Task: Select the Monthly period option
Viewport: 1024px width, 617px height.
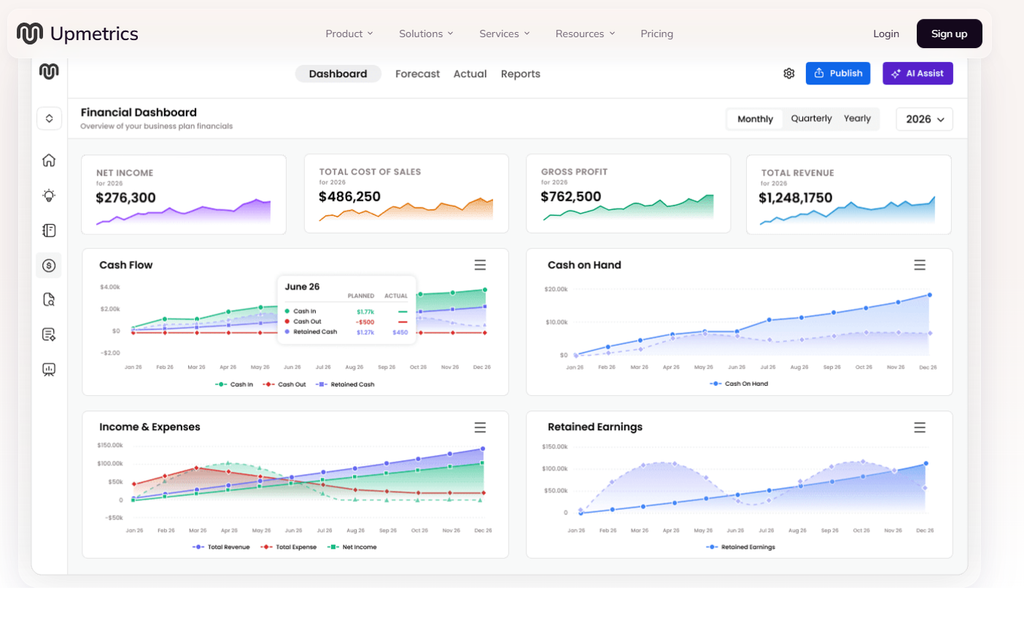Action: [755, 119]
